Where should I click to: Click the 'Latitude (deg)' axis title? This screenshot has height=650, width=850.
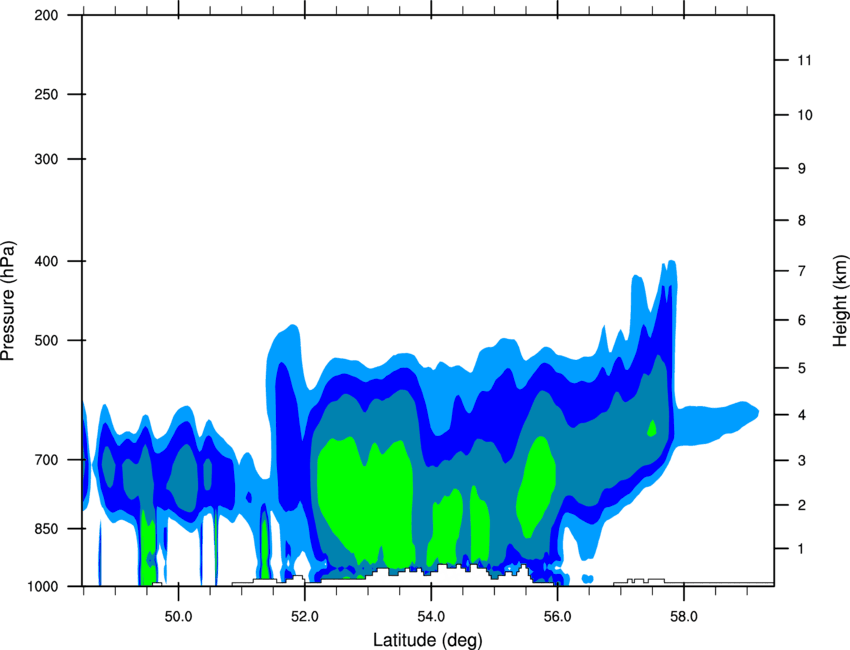(x=428, y=640)
